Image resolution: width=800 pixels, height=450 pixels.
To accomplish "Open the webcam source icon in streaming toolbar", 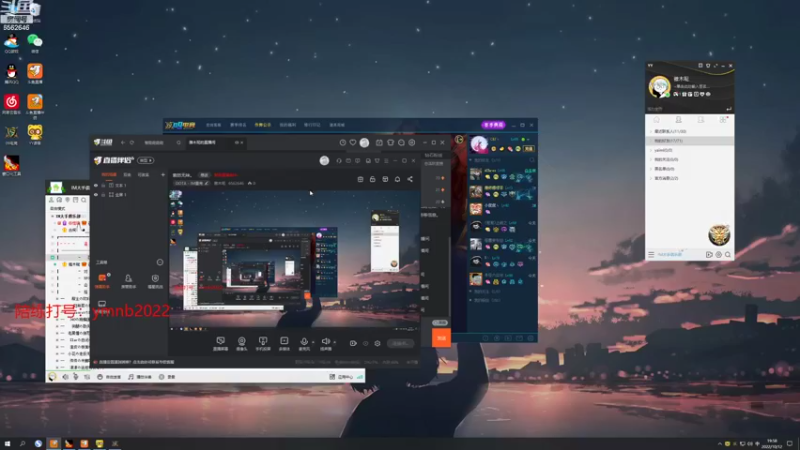I will click(242, 341).
